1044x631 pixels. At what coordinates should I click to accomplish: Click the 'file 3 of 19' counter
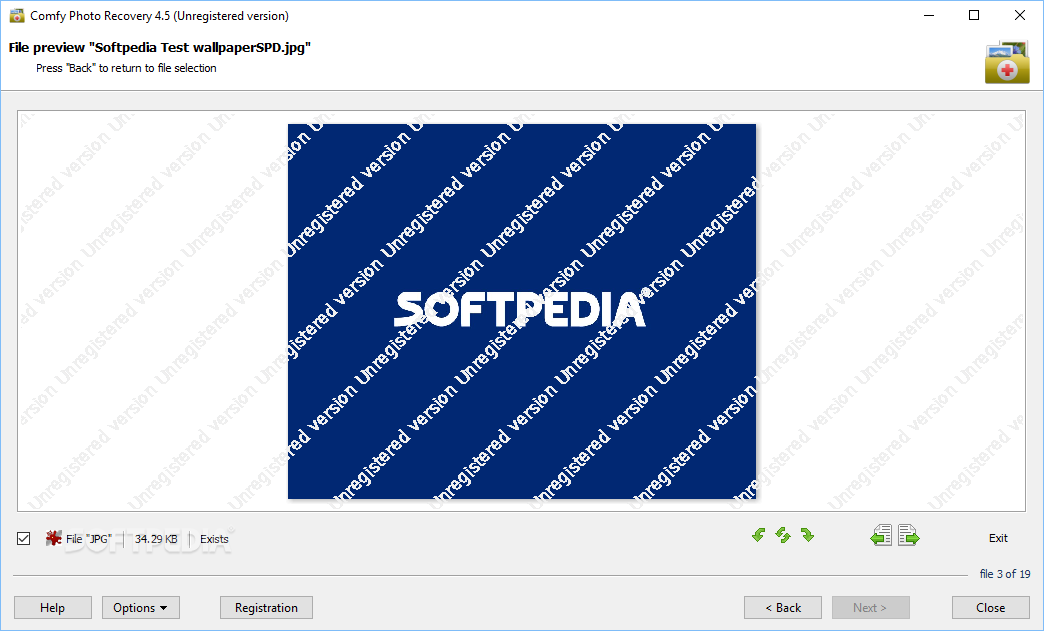(x=1005, y=574)
